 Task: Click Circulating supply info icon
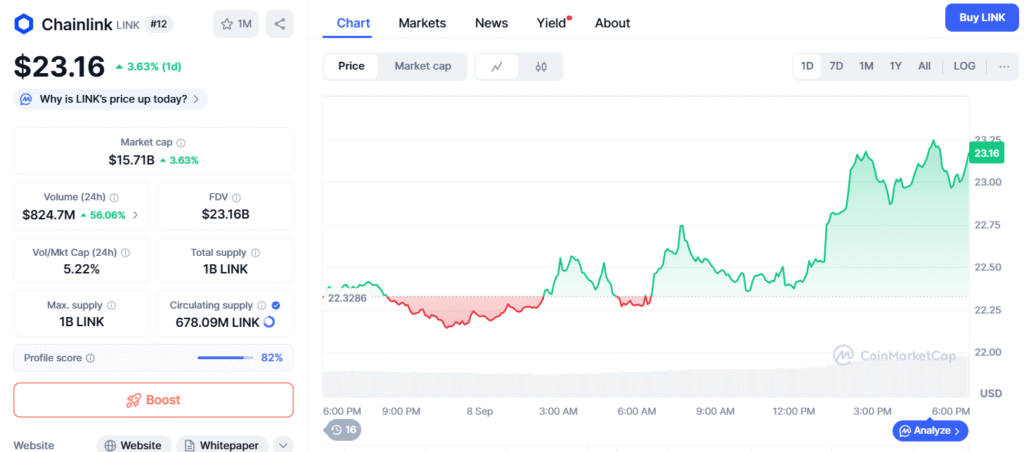point(262,305)
